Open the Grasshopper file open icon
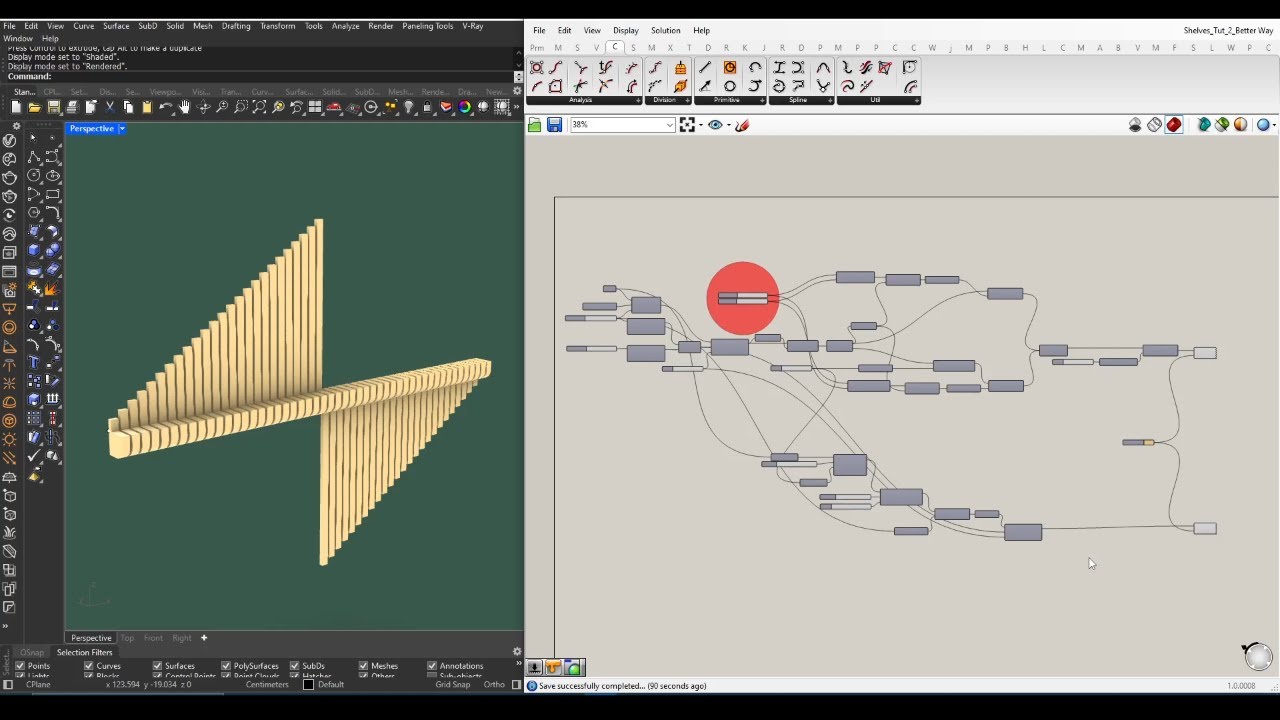Image resolution: width=1280 pixels, height=720 pixels. (535, 124)
